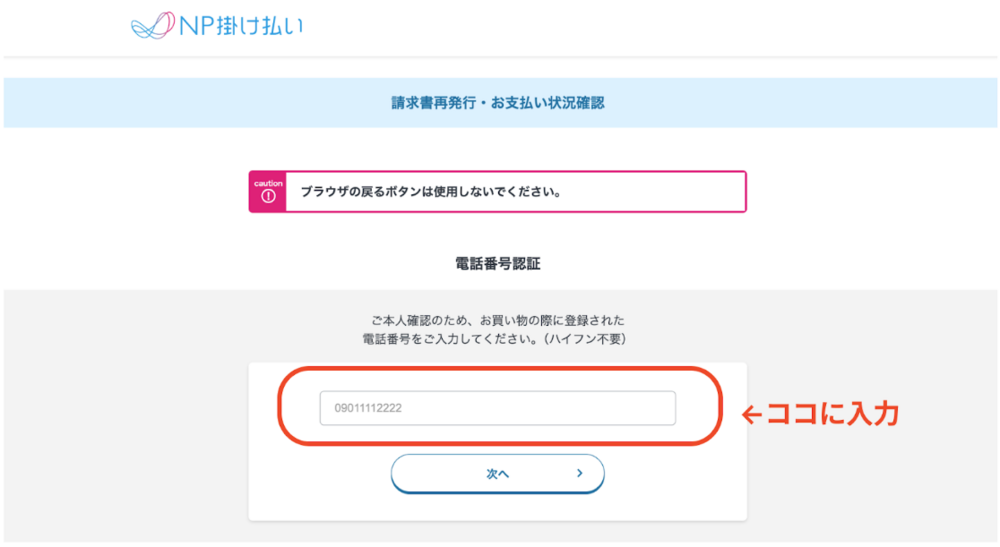Image resolution: width=1000 pixels, height=547 pixels.
Task: Click the pink-bordered caution box
Action: pos(497,191)
